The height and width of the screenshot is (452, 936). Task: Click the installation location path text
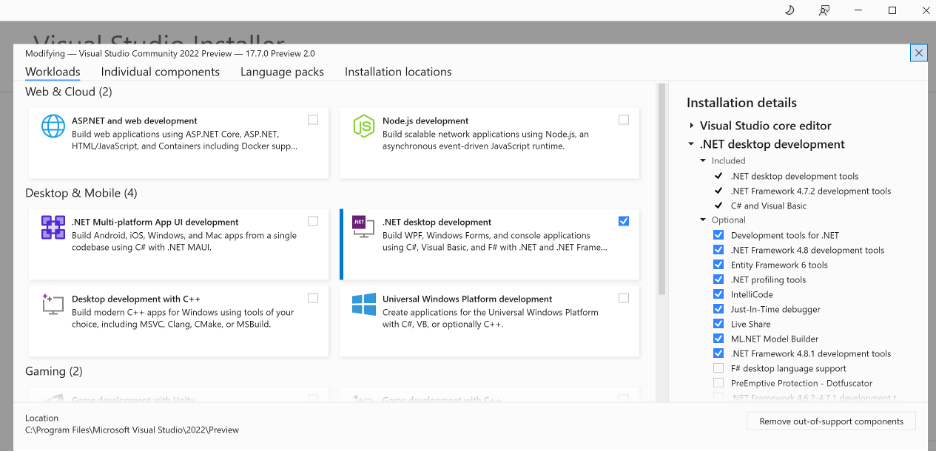[132, 430]
